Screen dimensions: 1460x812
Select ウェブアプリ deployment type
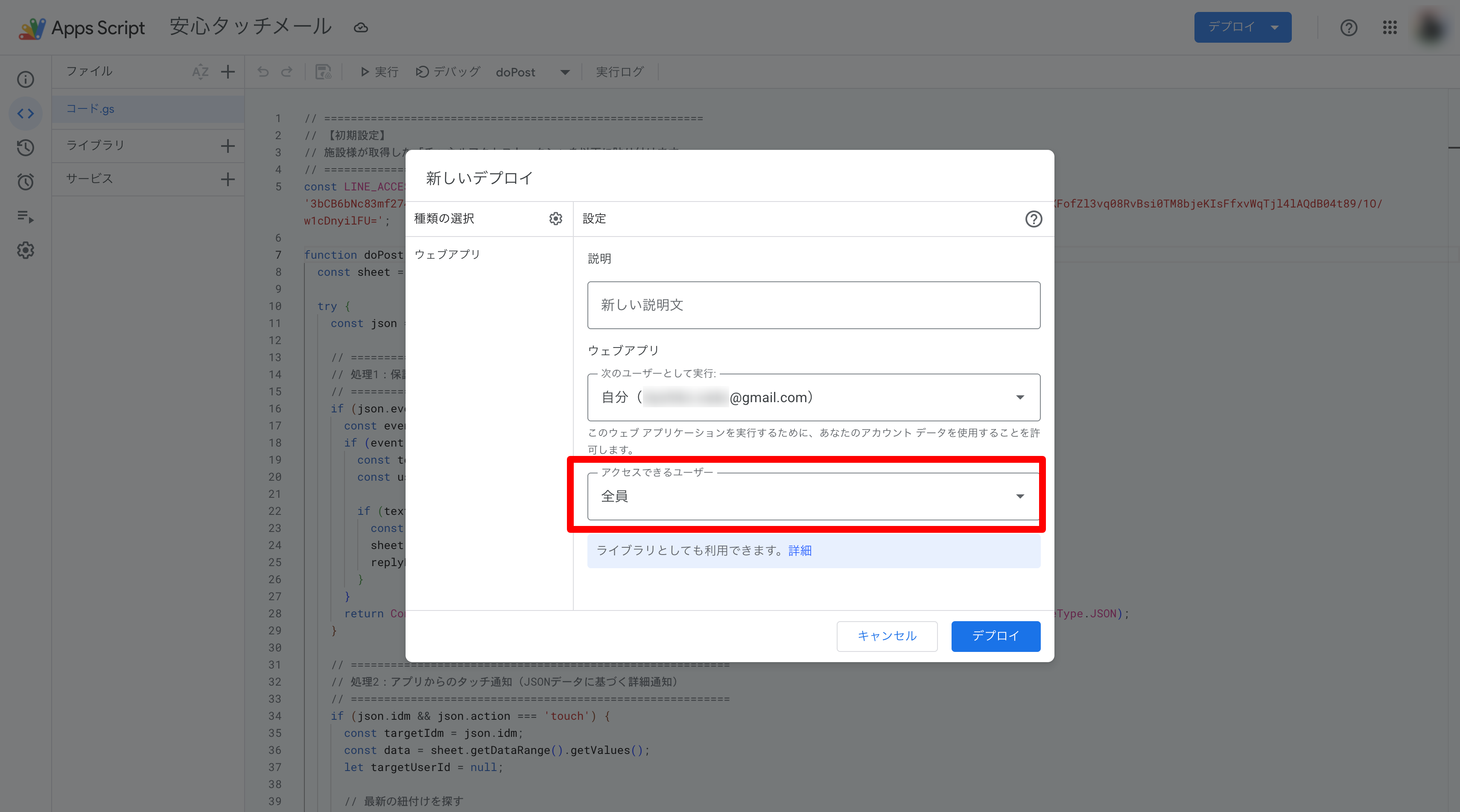tap(447, 254)
